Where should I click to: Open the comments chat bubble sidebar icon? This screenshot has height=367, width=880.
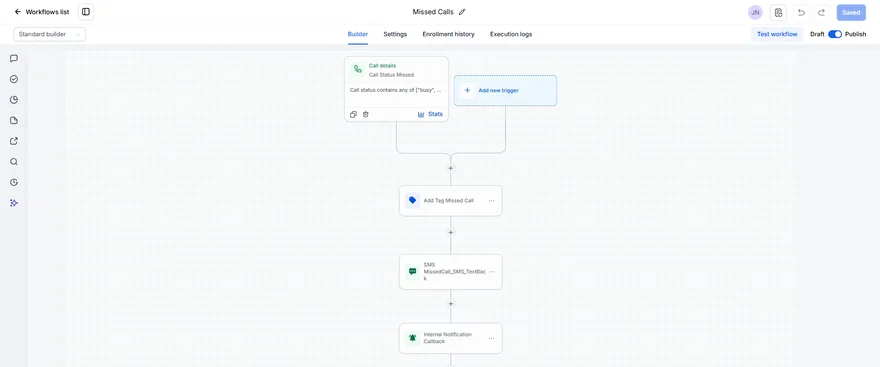pos(14,58)
